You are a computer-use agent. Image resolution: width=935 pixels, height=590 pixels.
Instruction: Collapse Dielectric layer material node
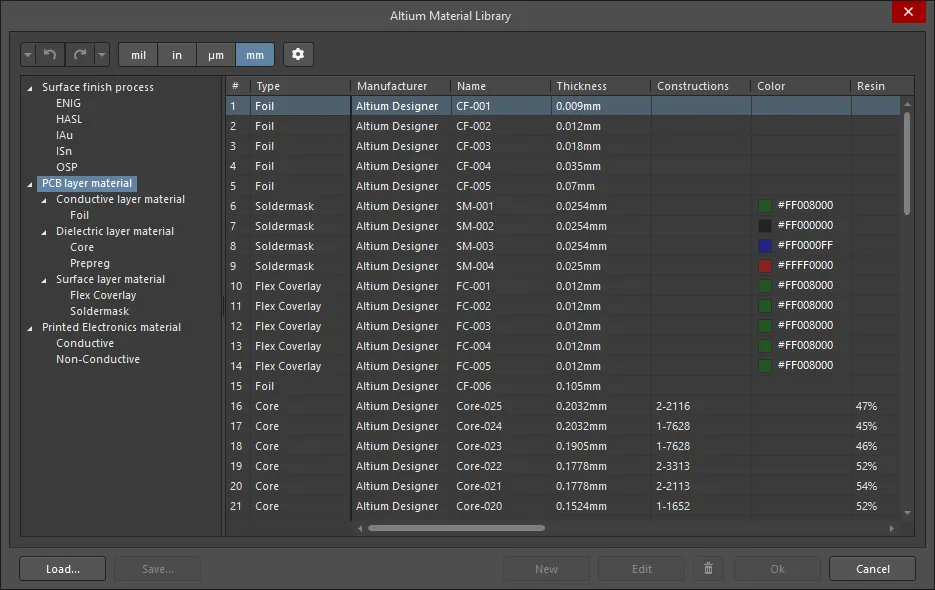click(x=44, y=232)
